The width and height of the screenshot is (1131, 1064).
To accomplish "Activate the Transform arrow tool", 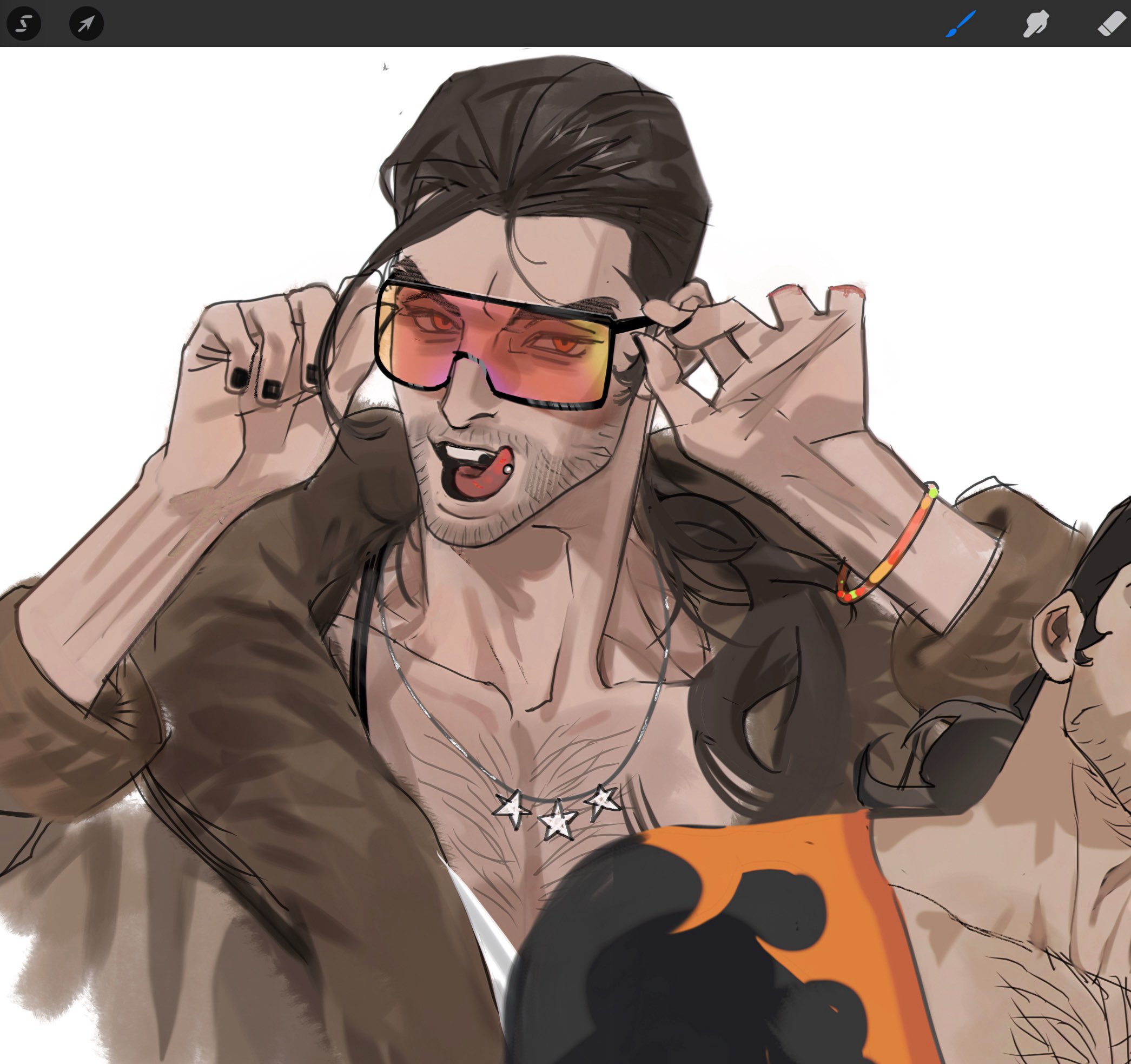I will click(86, 24).
